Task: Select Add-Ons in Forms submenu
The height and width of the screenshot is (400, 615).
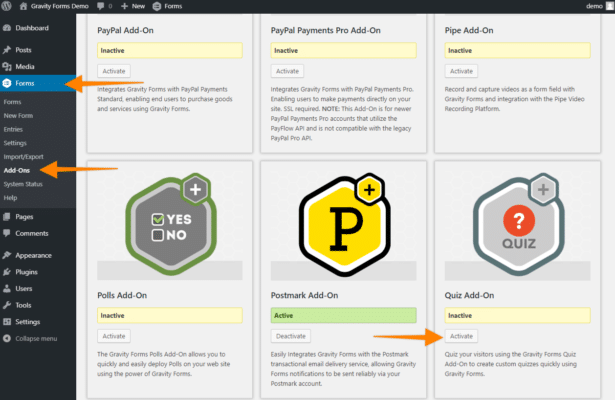Action: tap(17, 170)
